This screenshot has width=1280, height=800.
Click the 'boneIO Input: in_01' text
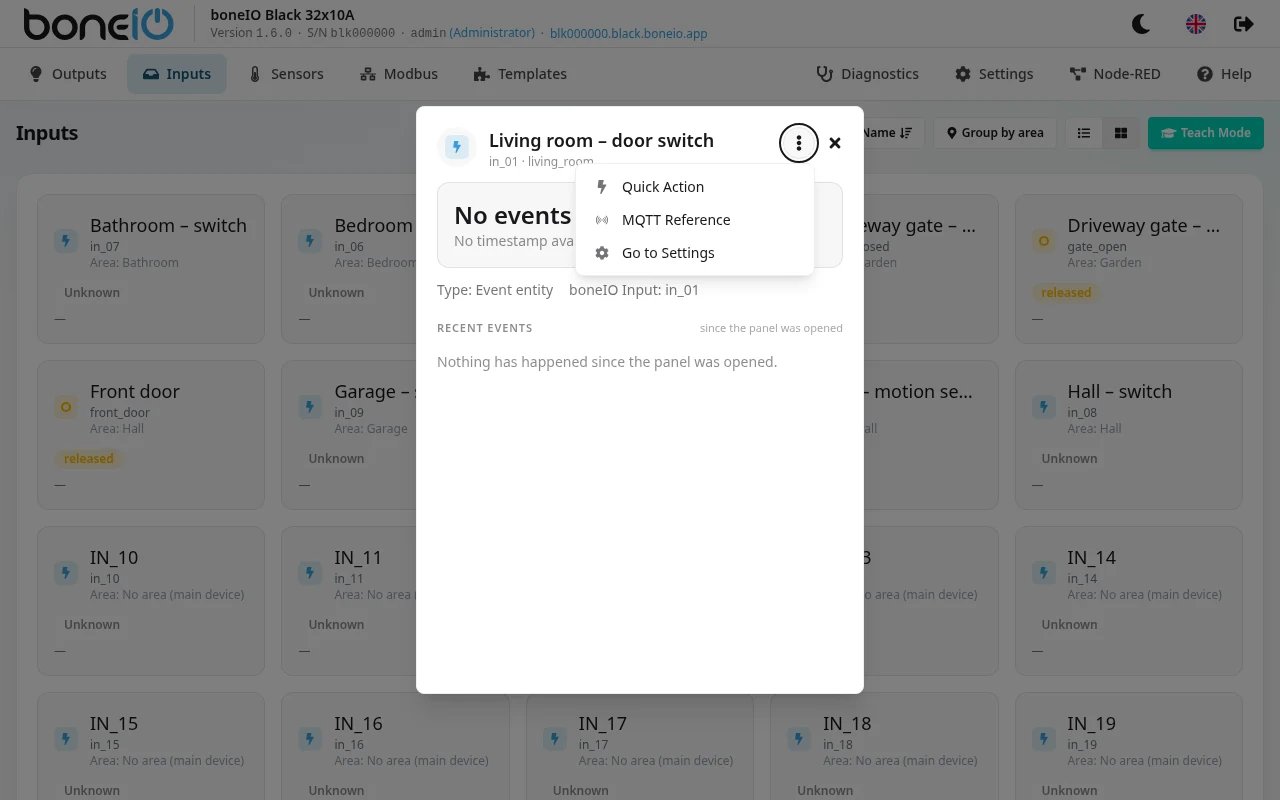coord(634,290)
